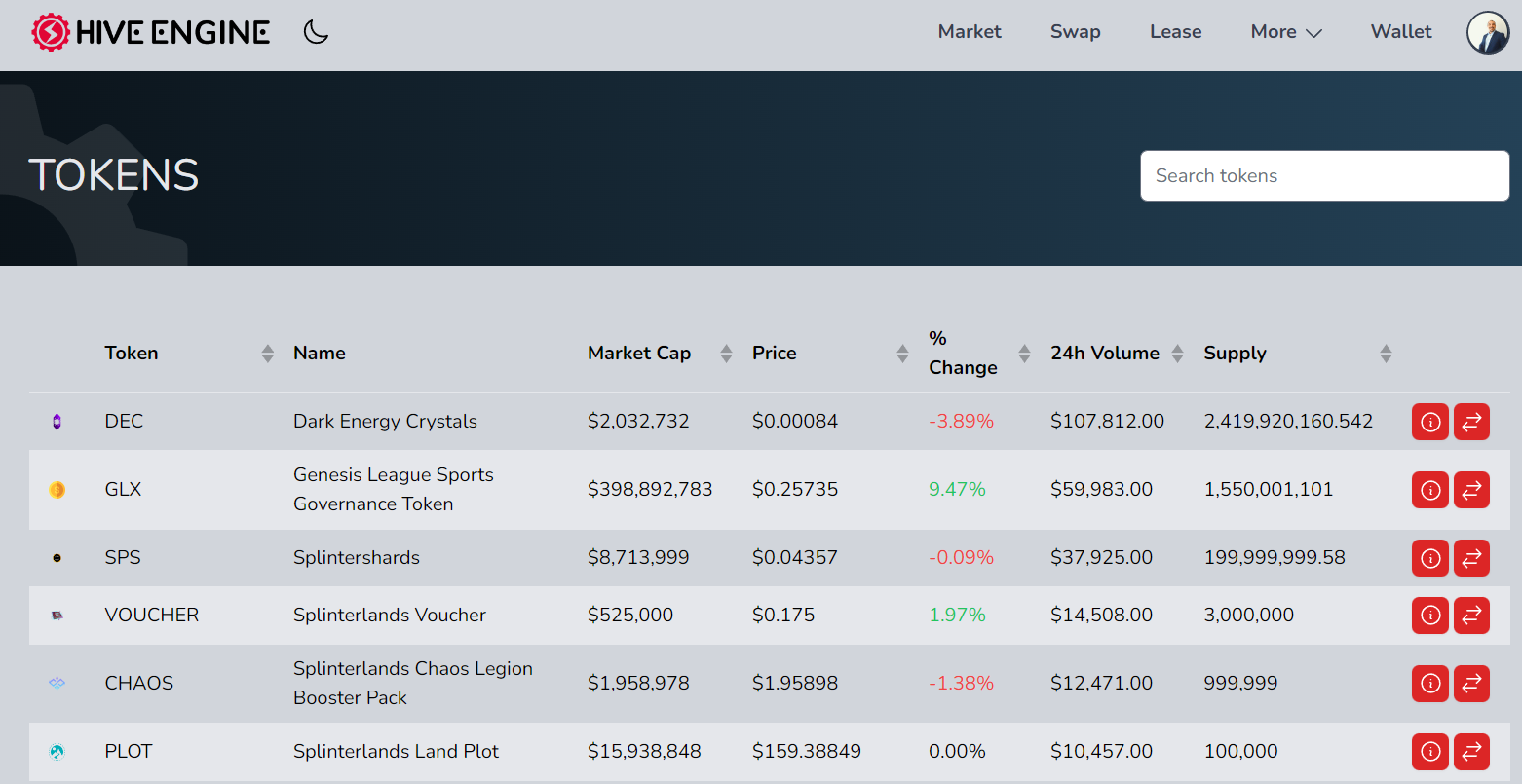This screenshot has width=1522, height=784.
Task: Open trade for PLOT token
Action: pos(1471,752)
